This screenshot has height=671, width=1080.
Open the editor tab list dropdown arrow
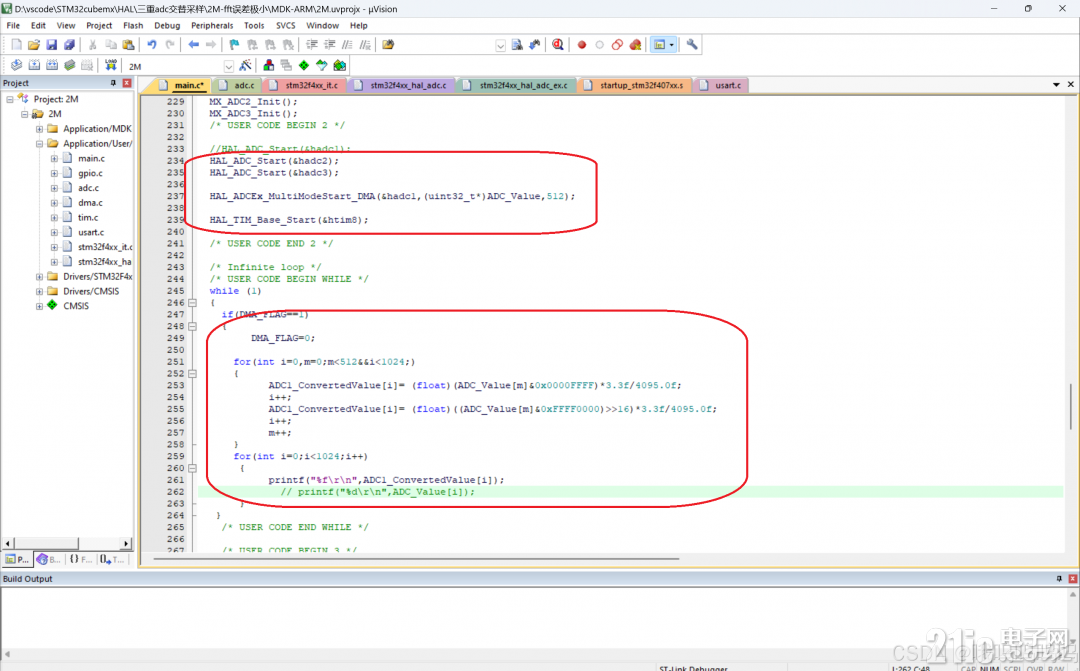coord(1056,85)
